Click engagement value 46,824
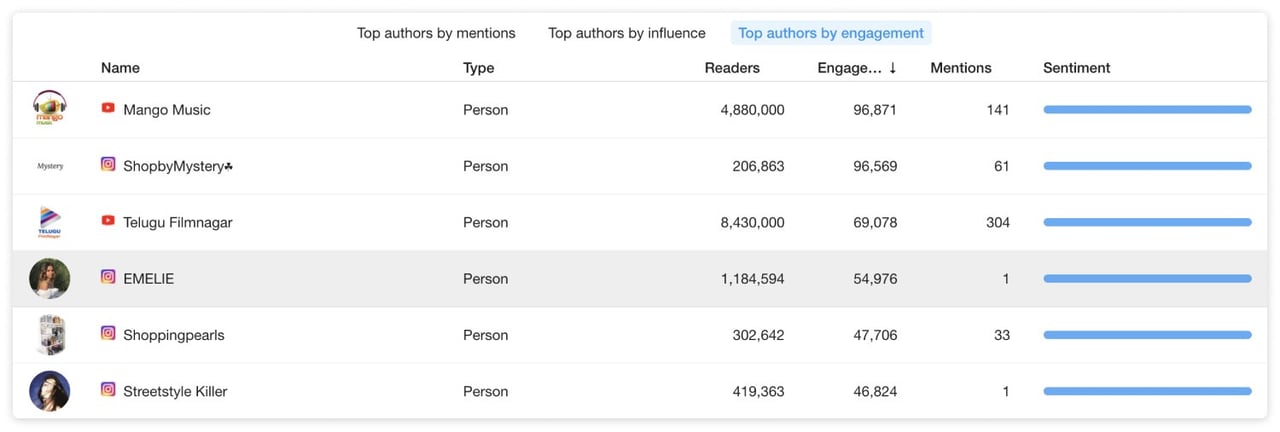This screenshot has width=1280, height=432. point(874,391)
